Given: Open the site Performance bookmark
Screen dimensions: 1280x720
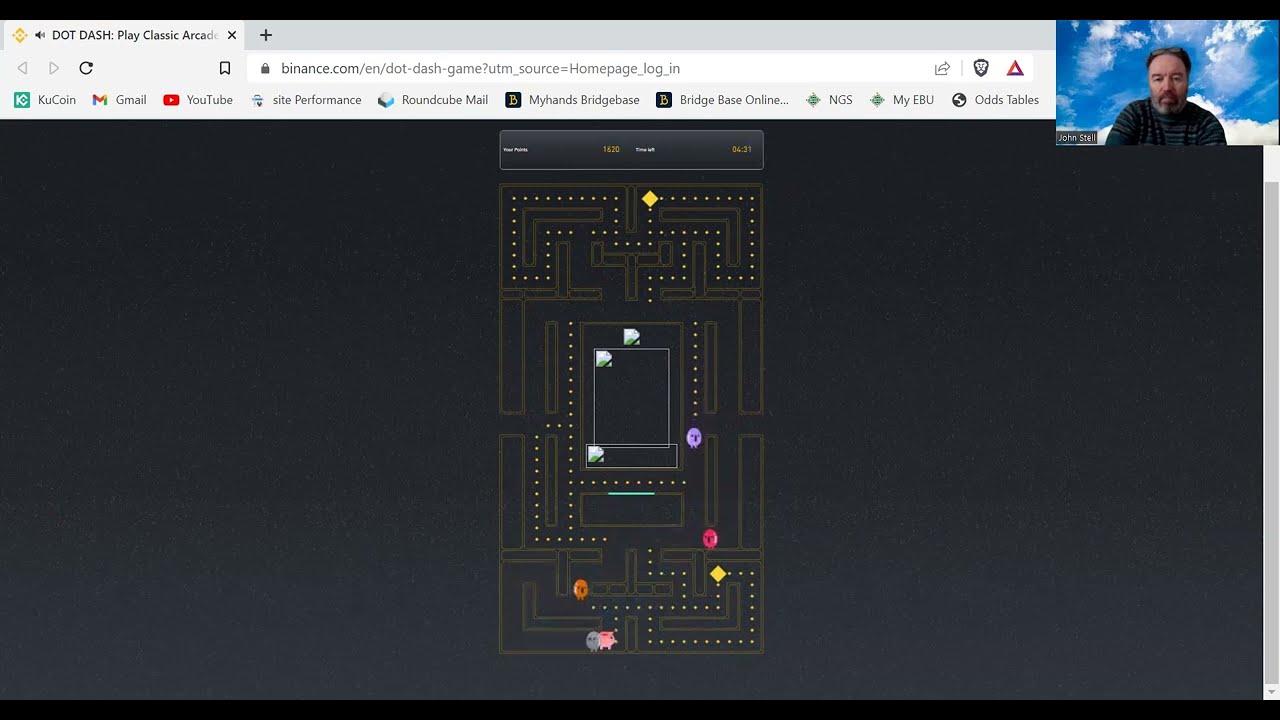Looking at the screenshot, I should click(305, 100).
